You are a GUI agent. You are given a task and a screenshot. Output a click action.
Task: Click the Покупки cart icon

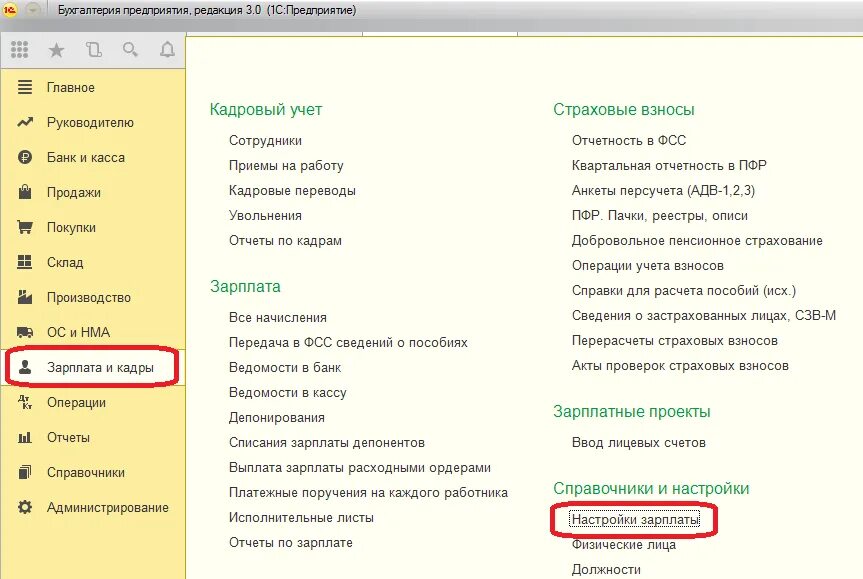[x=25, y=227]
